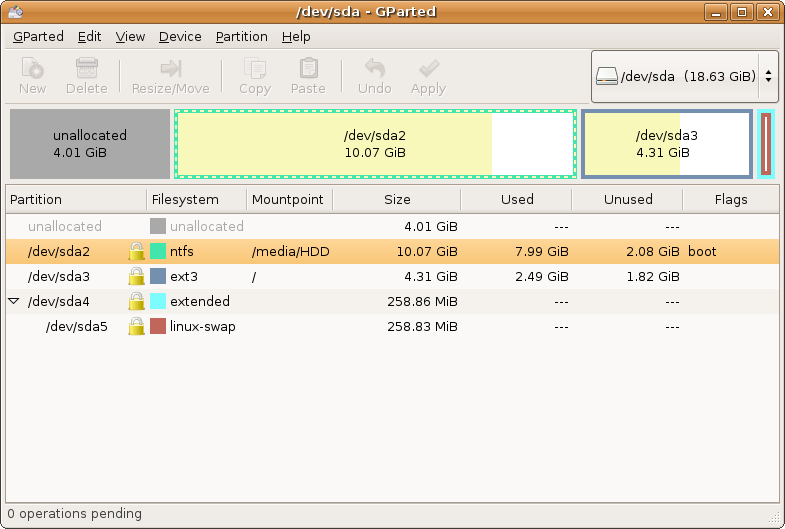Click the 1.82 GiB unused value
785x529 pixels.
653,276
